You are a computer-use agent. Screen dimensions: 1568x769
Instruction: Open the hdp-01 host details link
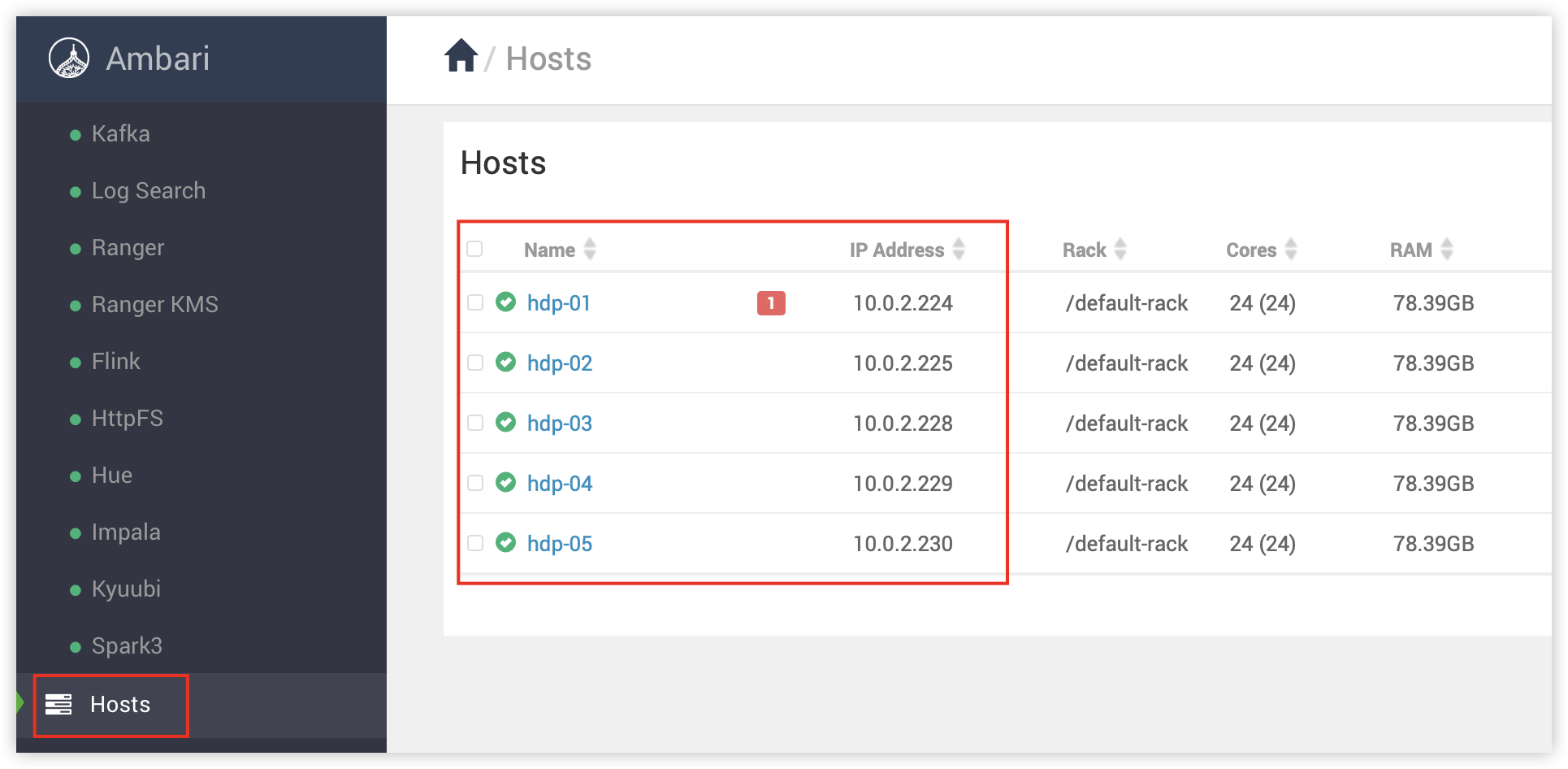559,302
